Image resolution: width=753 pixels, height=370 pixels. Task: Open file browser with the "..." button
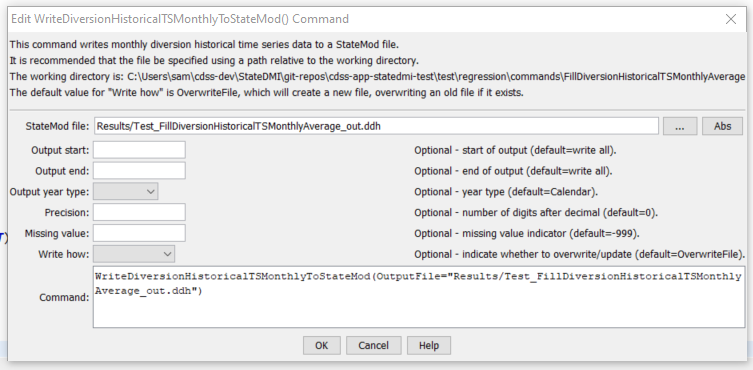click(680, 126)
